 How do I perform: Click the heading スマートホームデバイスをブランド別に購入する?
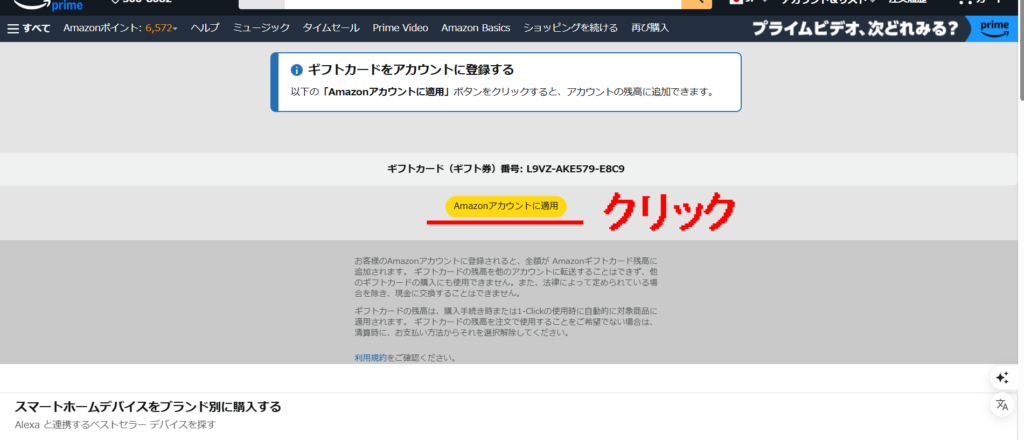[x=148, y=407]
